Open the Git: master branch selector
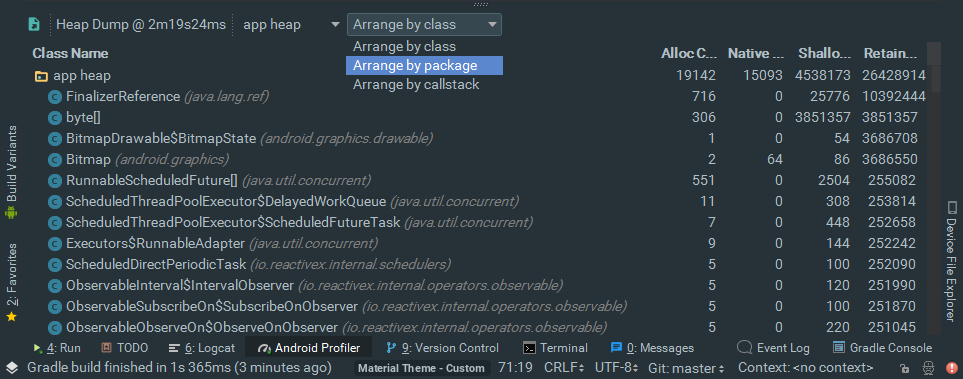The image size is (963, 379). click(686, 369)
